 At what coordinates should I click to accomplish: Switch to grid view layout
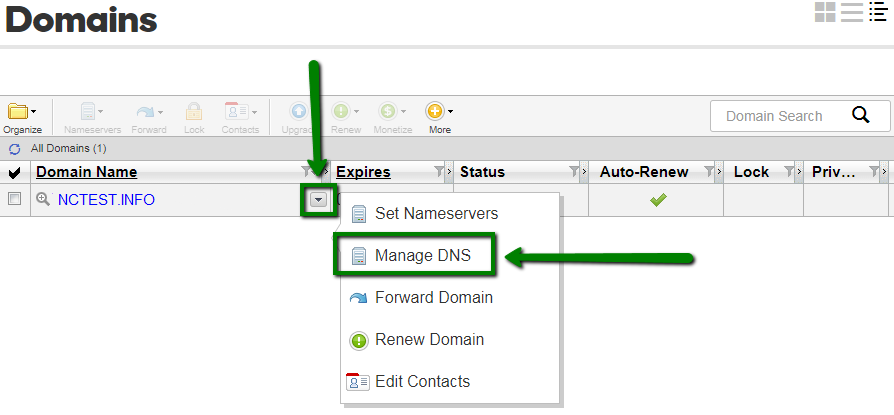click(x=824, y=11)
